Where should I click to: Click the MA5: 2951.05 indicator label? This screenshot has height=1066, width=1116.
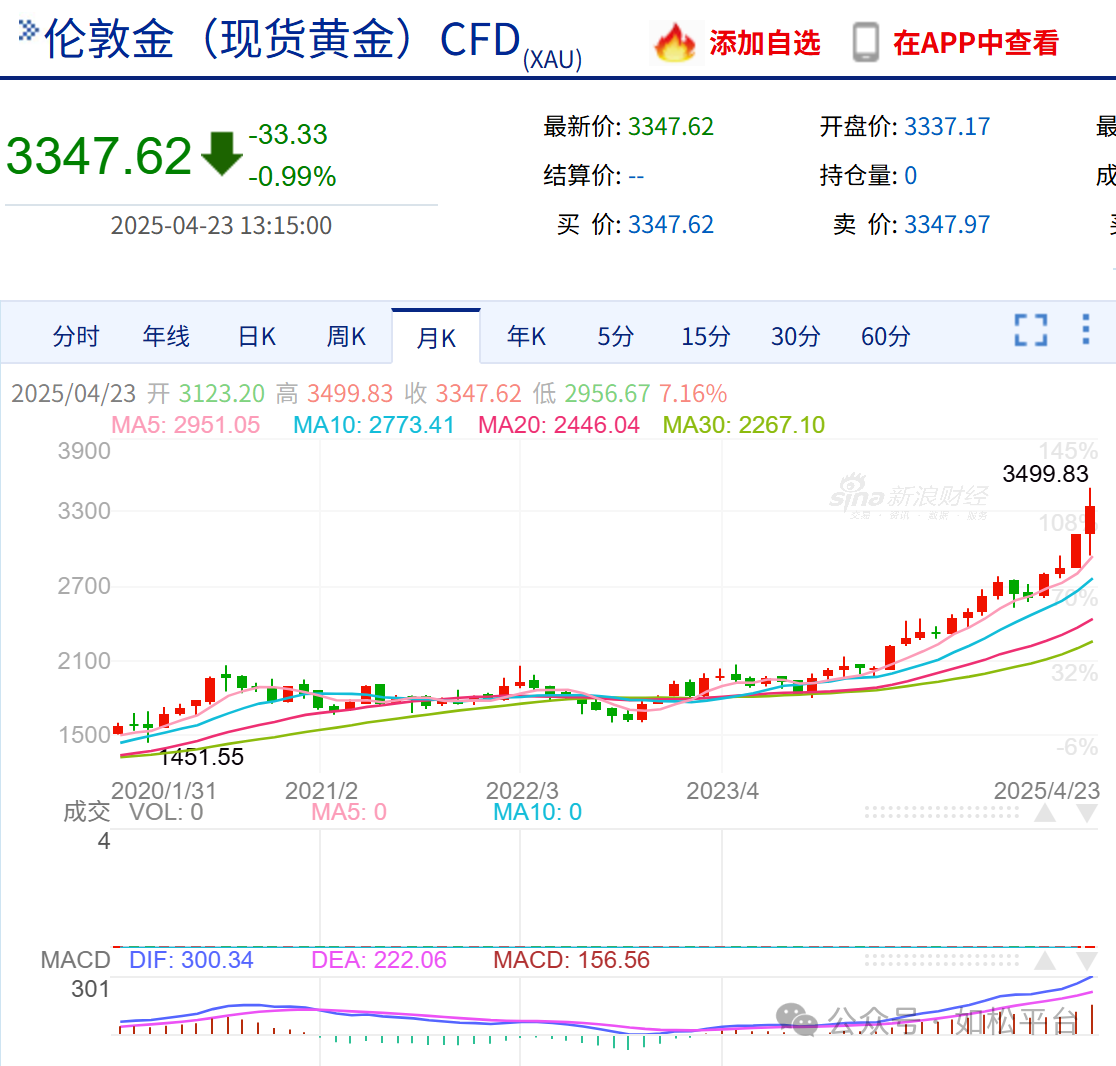(185, 425)
